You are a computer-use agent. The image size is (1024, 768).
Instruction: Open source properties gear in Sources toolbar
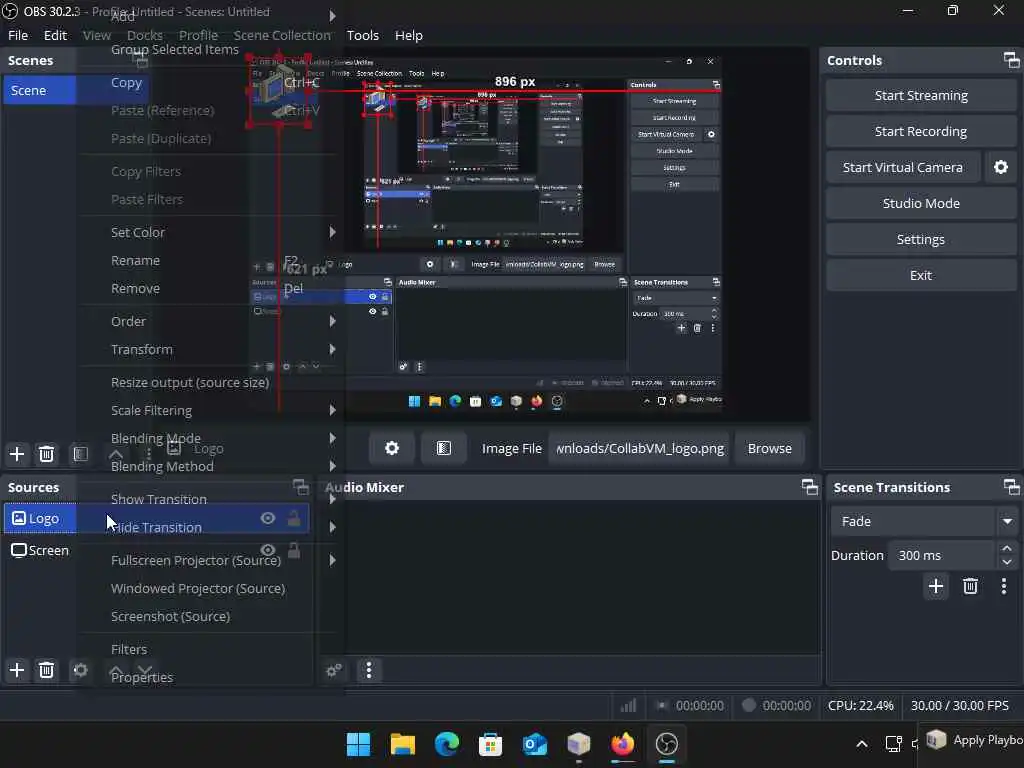80,670
